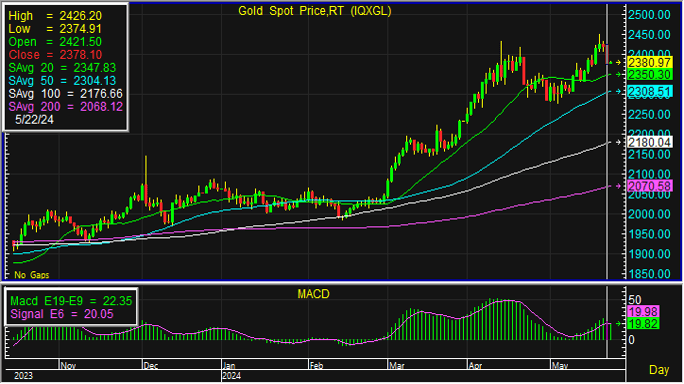Click the white 2180.04 moving average tag
This screenshot has width=684, height=384.
[x=649, y=142]
